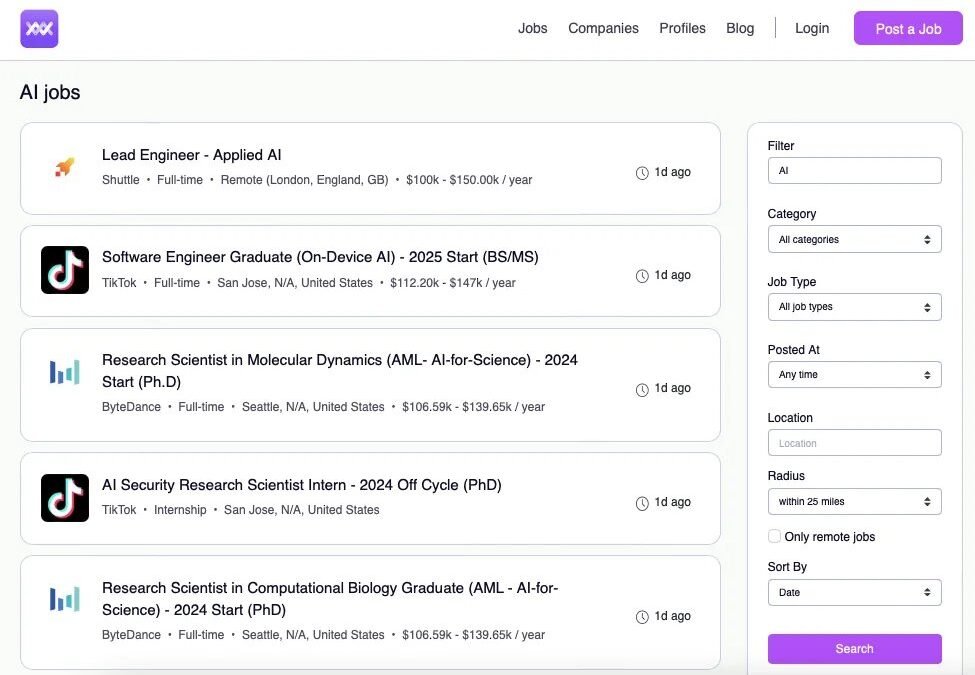Click Remote (London, England, GB) location text
The height and width of the screenshot is (675, 975).
[304, 180]
